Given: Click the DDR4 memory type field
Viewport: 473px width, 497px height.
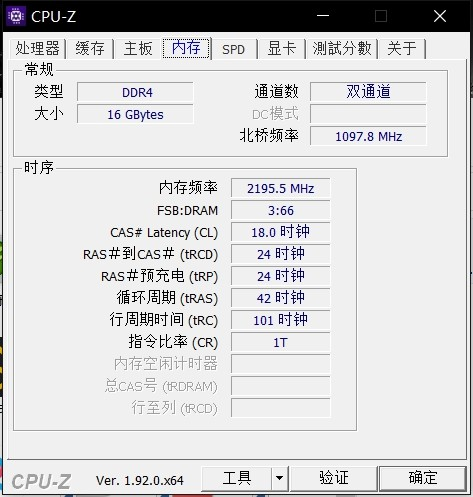Looking at the screenshot, I should [x=135, y=92].
